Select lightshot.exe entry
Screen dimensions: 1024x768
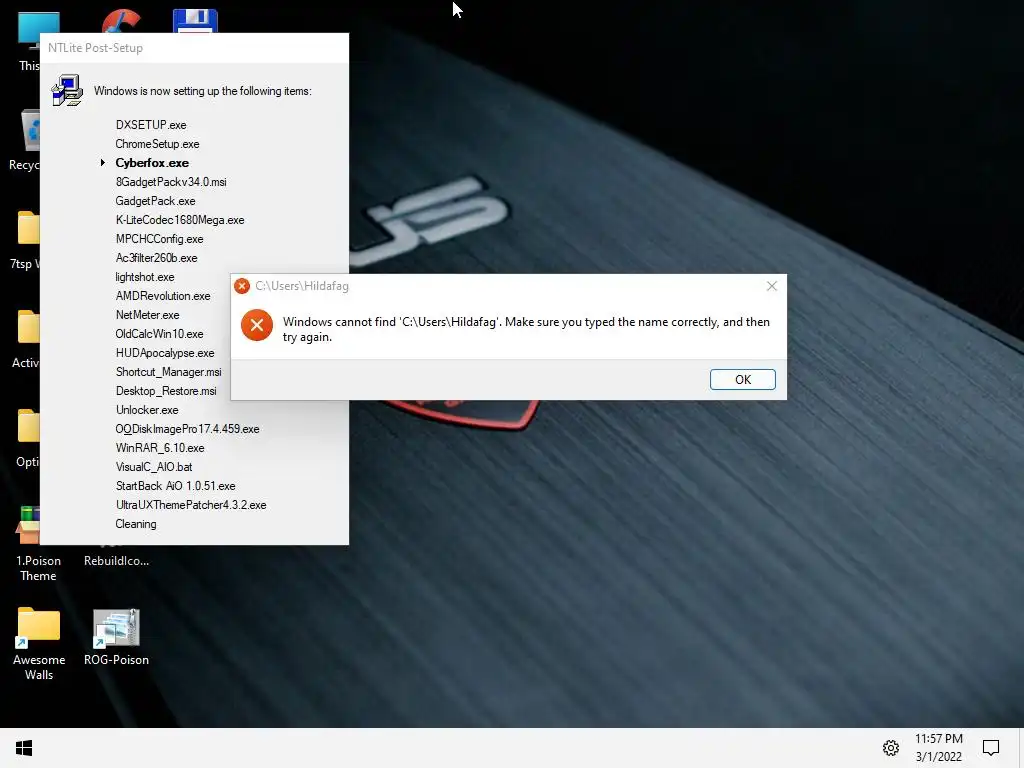(145, 277)
